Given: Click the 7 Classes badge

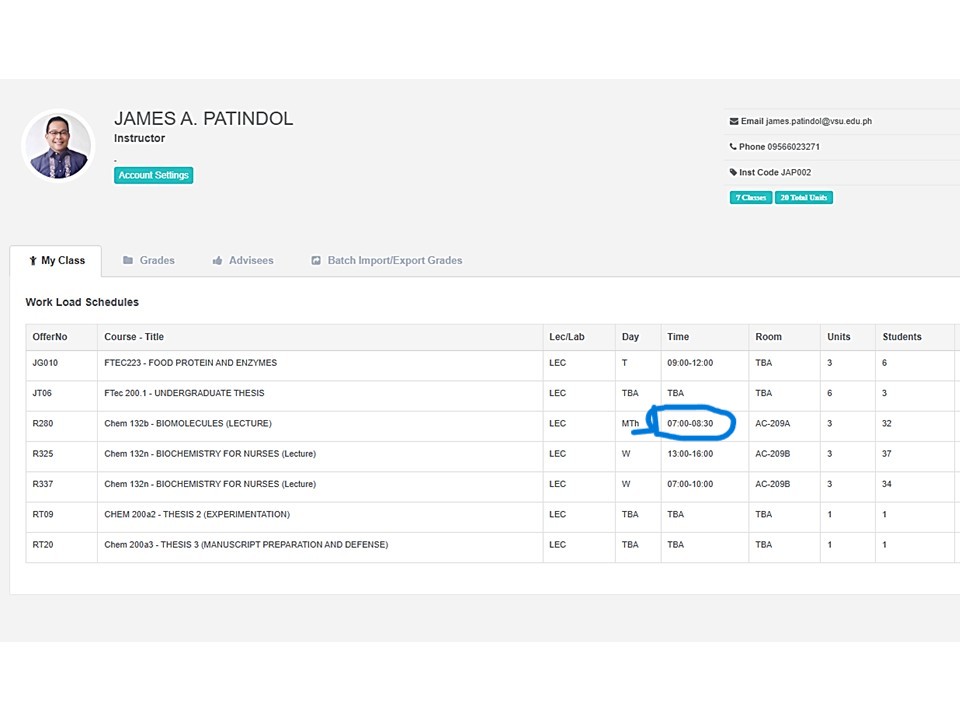Looking at the screenshot, I should coord(751,198).
